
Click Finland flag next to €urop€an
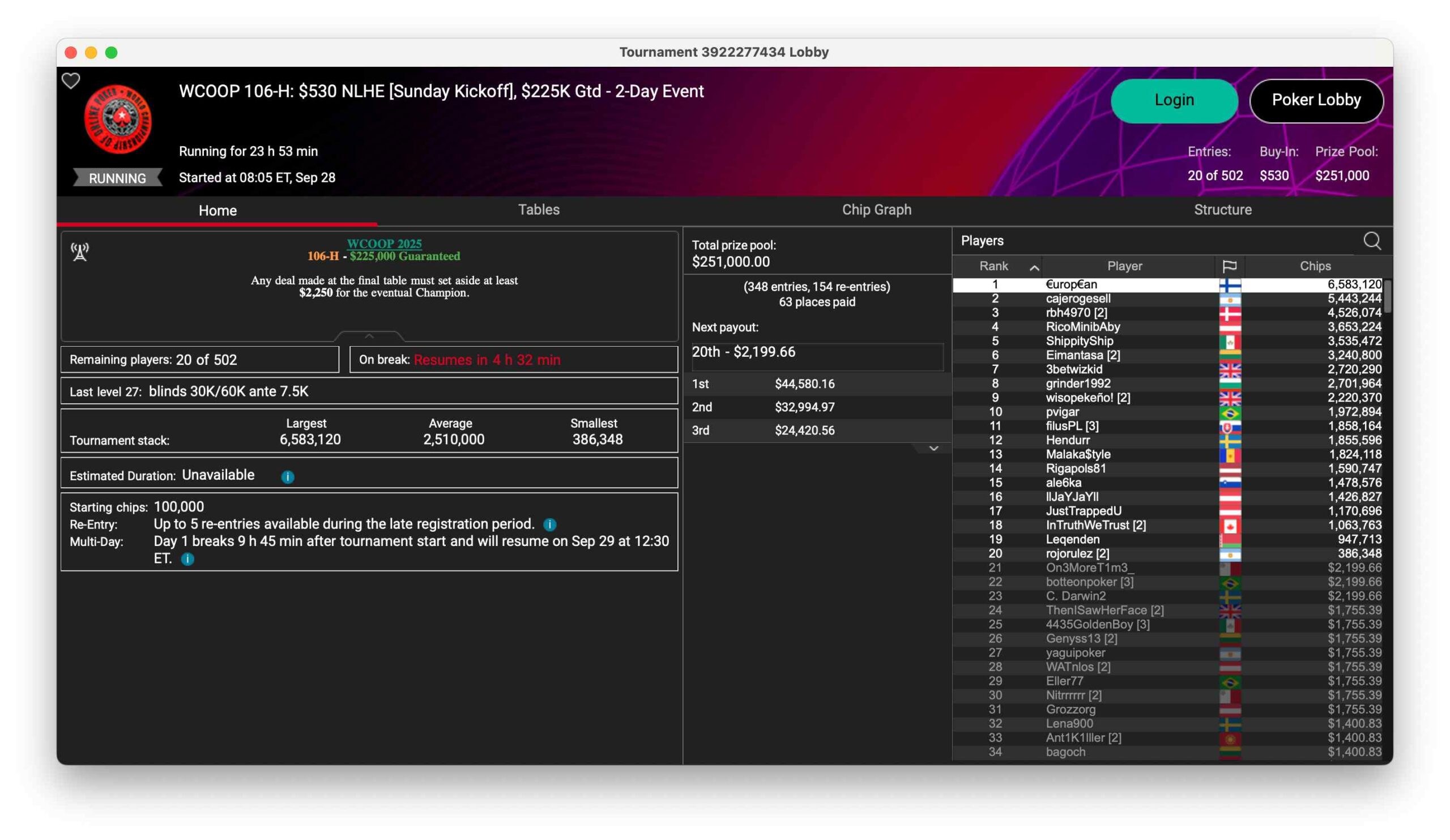(1230, 285)
